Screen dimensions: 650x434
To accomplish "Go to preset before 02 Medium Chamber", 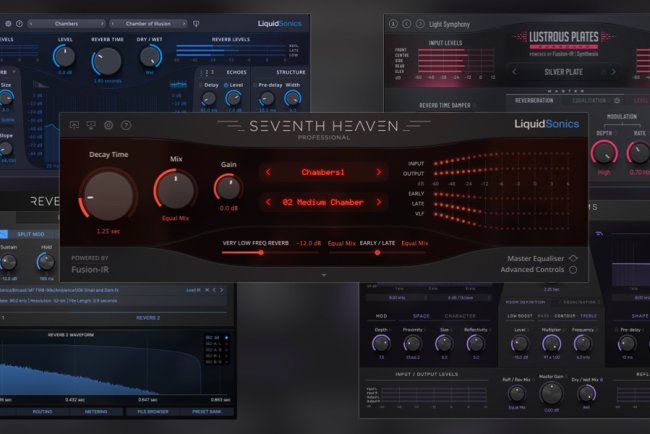I will pyautogui.click(x=268, y=202).
